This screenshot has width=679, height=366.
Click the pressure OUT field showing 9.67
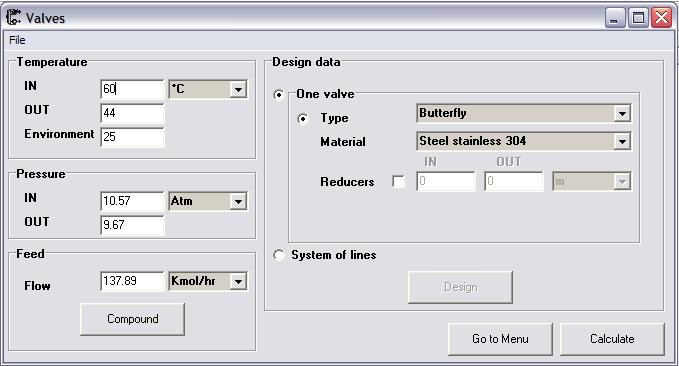tap(132, 225)
